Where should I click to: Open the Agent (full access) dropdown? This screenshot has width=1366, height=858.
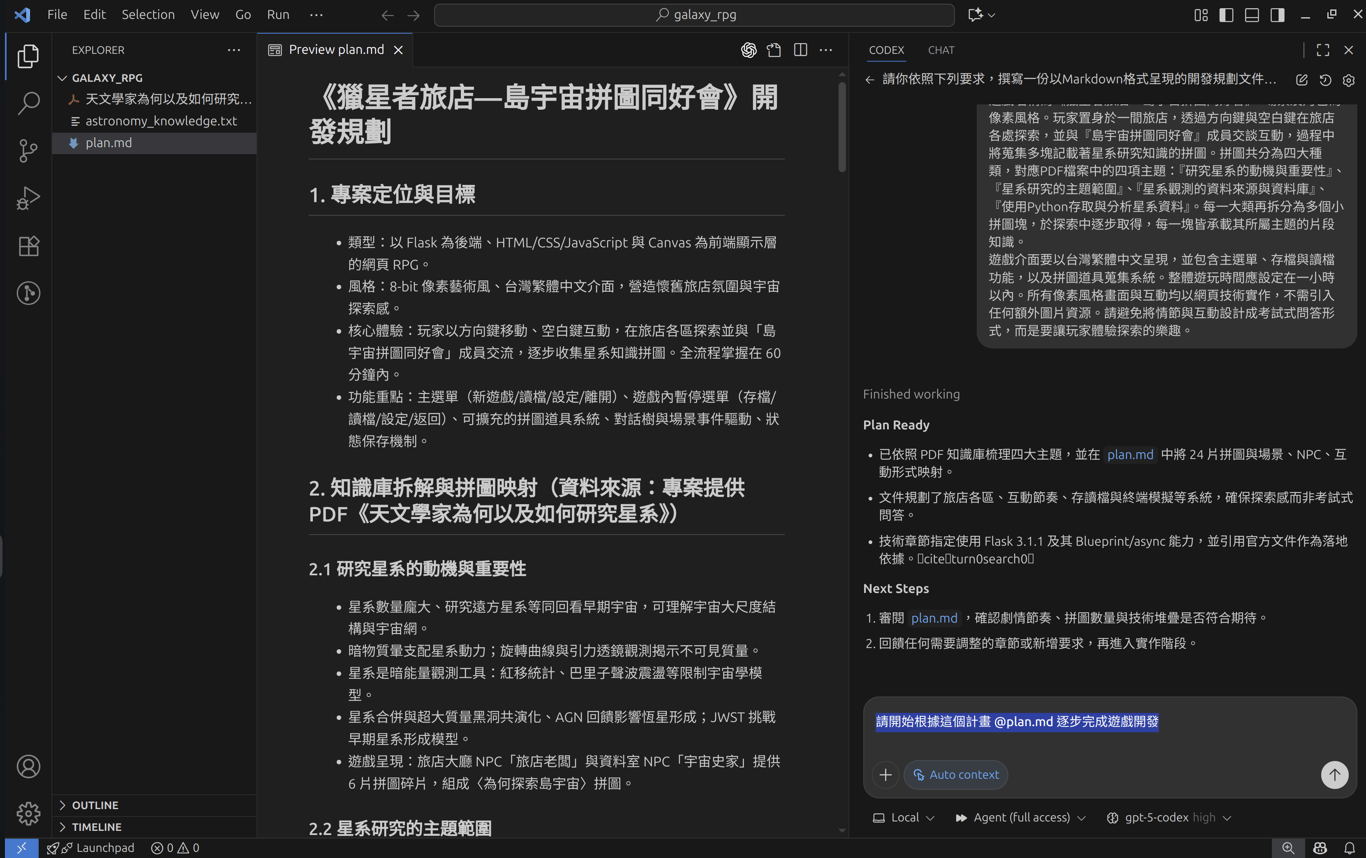click(1020, 818)
